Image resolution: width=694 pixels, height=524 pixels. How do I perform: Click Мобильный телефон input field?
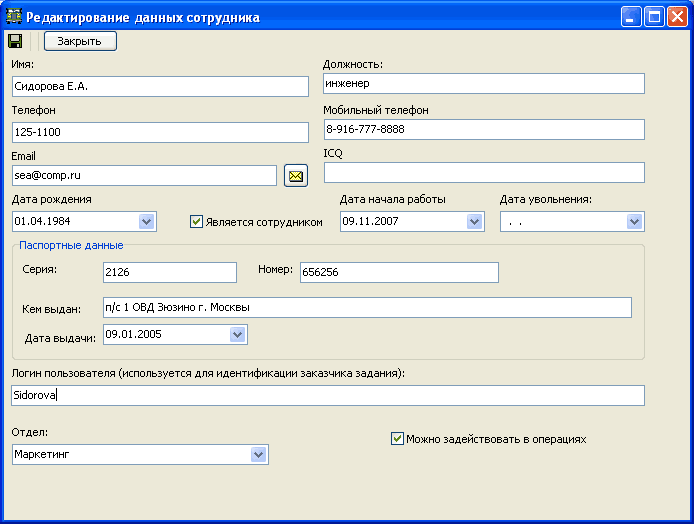[484, 129]
